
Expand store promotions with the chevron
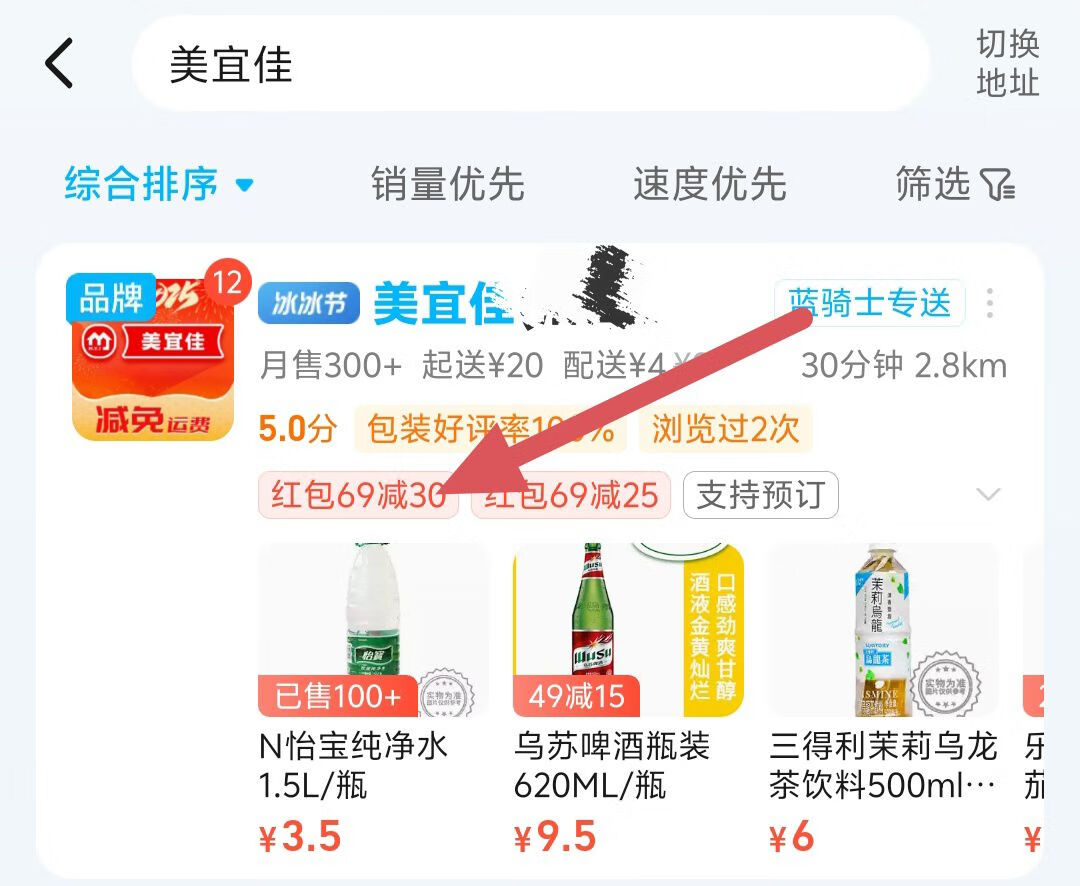[988, 494]
